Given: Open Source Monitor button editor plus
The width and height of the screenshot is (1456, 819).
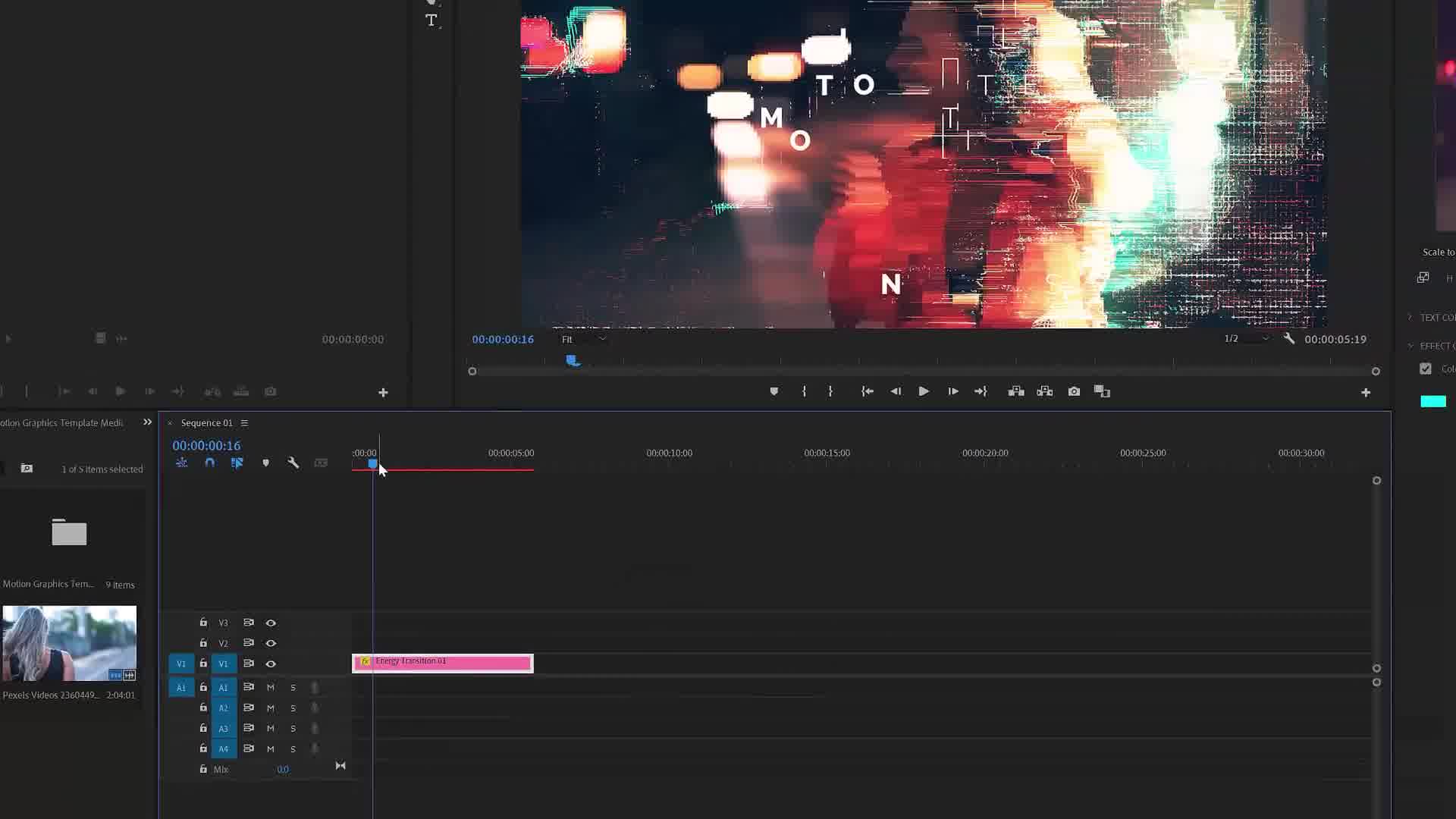Looking at the screenshot, I should point(383,393).
